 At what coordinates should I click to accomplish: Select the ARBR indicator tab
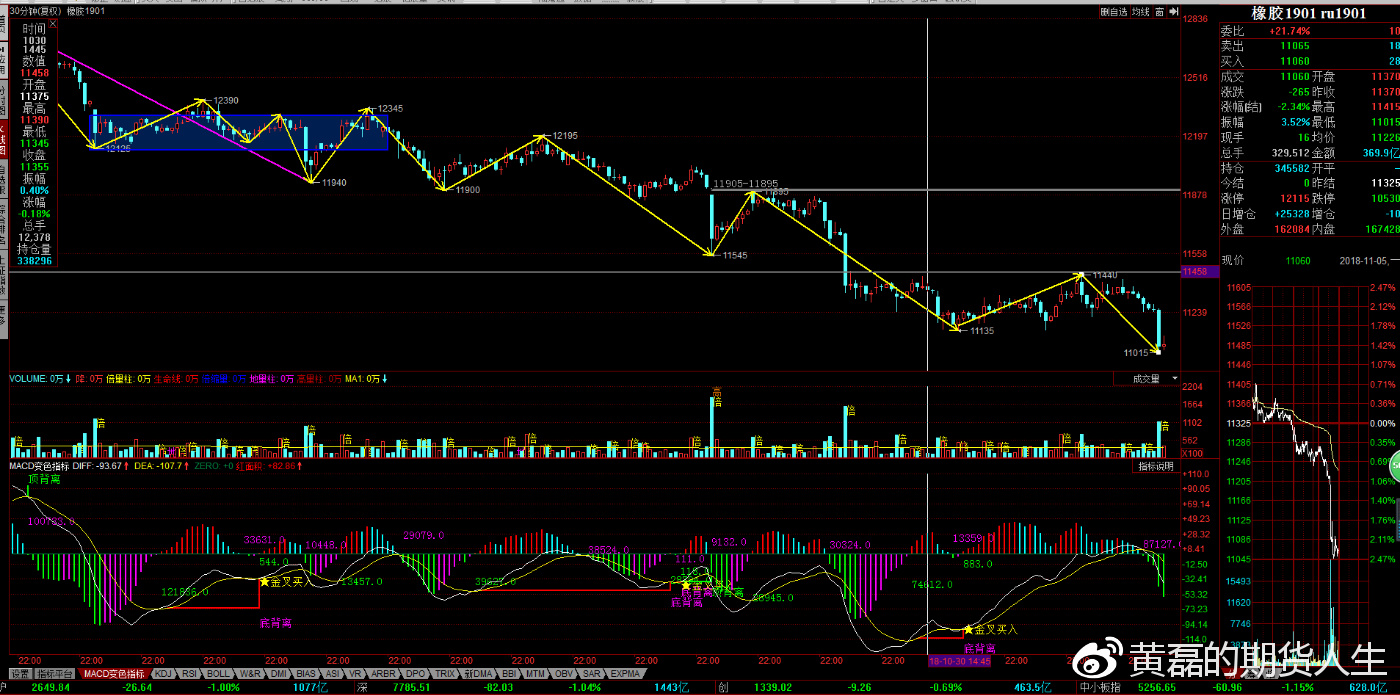(384, 674)
